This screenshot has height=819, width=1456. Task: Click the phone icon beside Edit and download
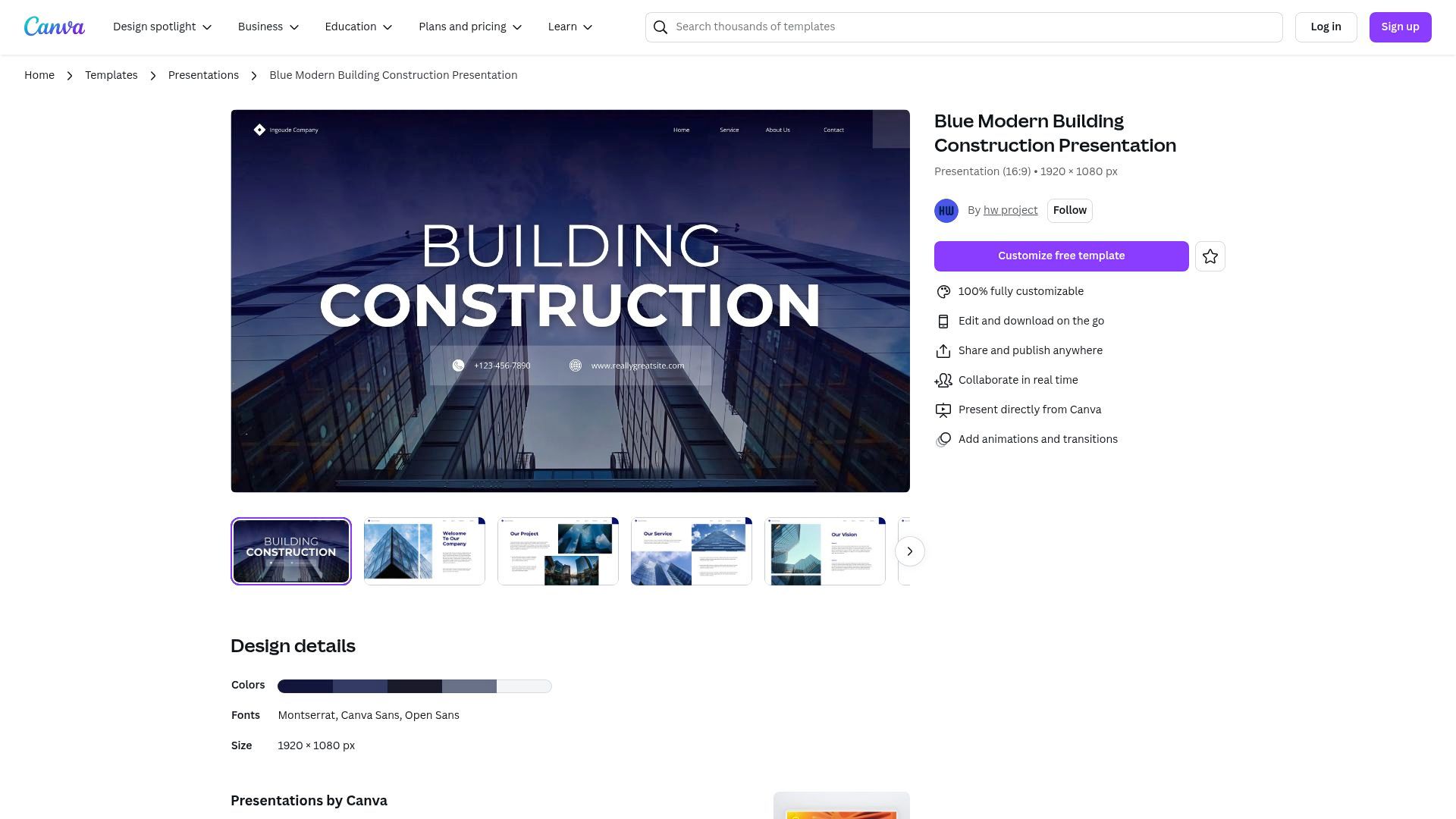click(943, 322)
